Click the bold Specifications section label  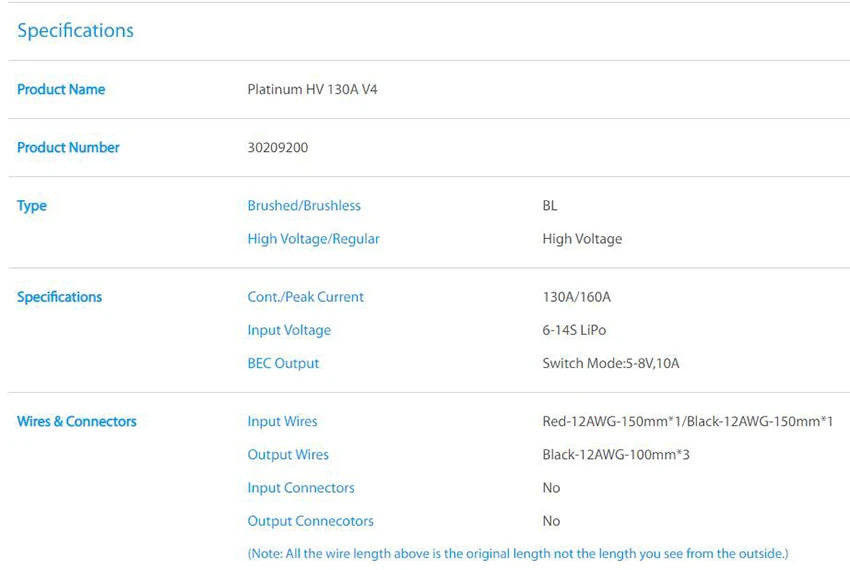point(60,297)
